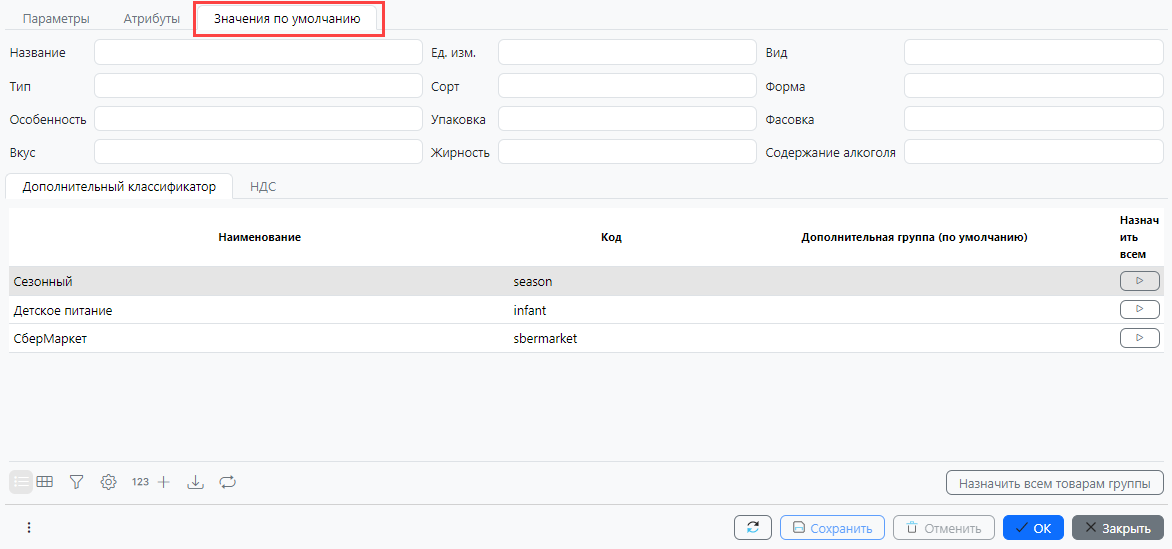Switch to list view icon
The image size is (1172, 549).
[x=21, y=482]
